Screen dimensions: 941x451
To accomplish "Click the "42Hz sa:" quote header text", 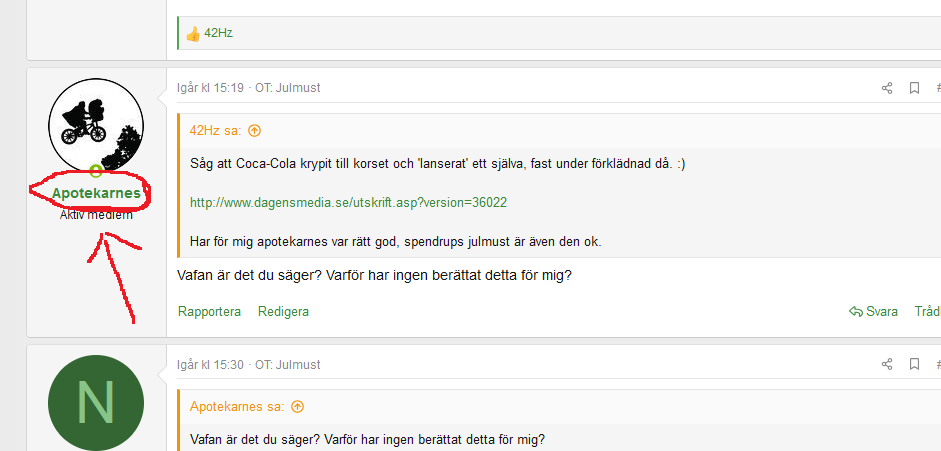I will 217,130.
